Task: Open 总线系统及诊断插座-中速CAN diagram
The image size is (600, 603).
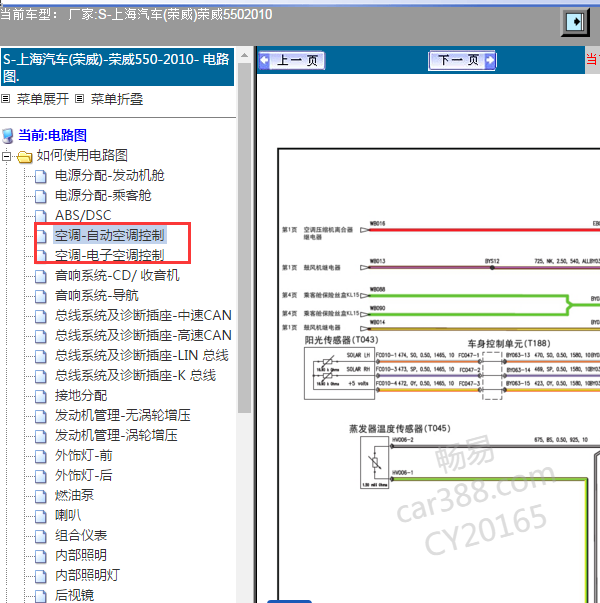Action: click(x=143, y=315)
